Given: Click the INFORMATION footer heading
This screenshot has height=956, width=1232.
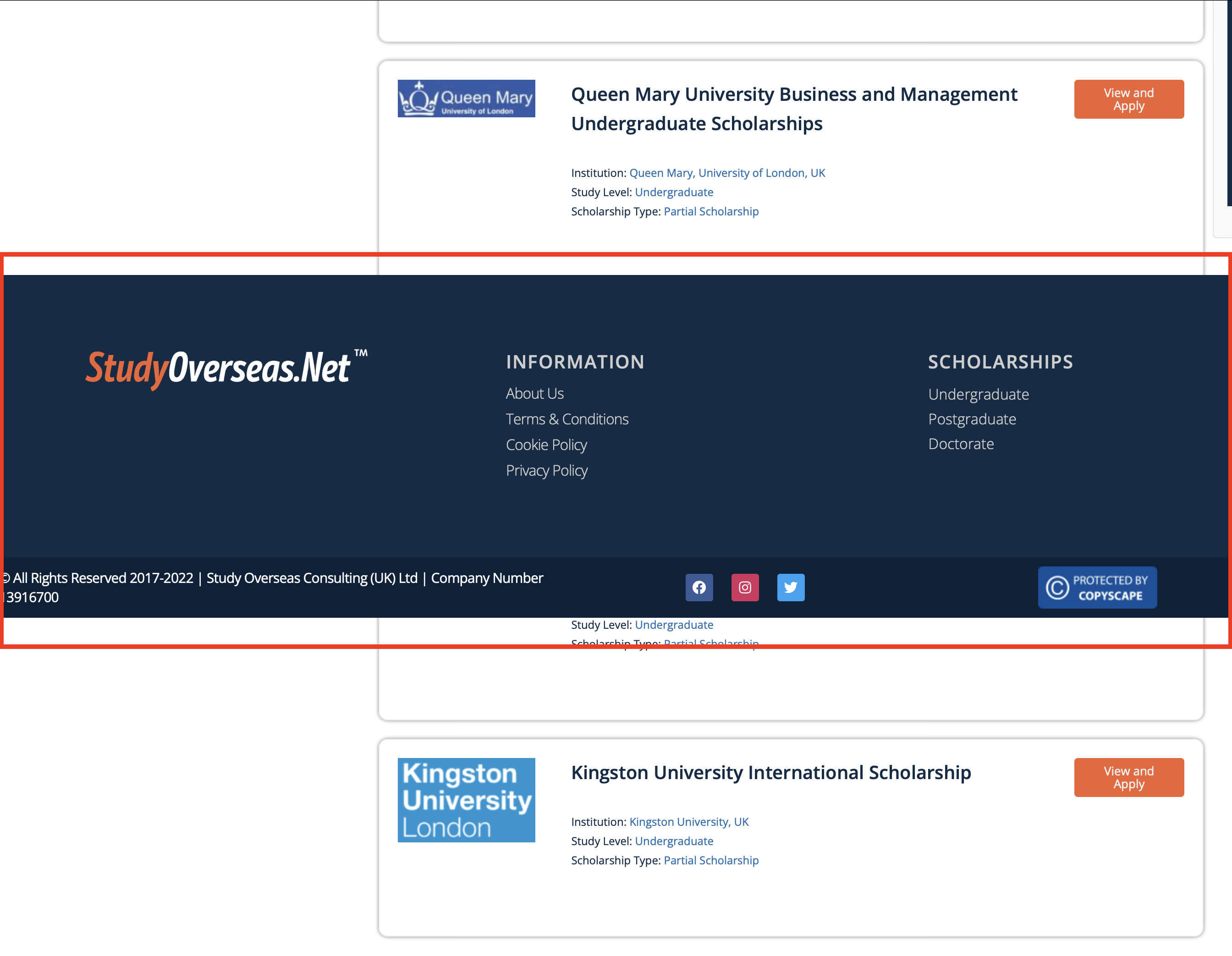Looking at the screenshot, I should (575, 362).
